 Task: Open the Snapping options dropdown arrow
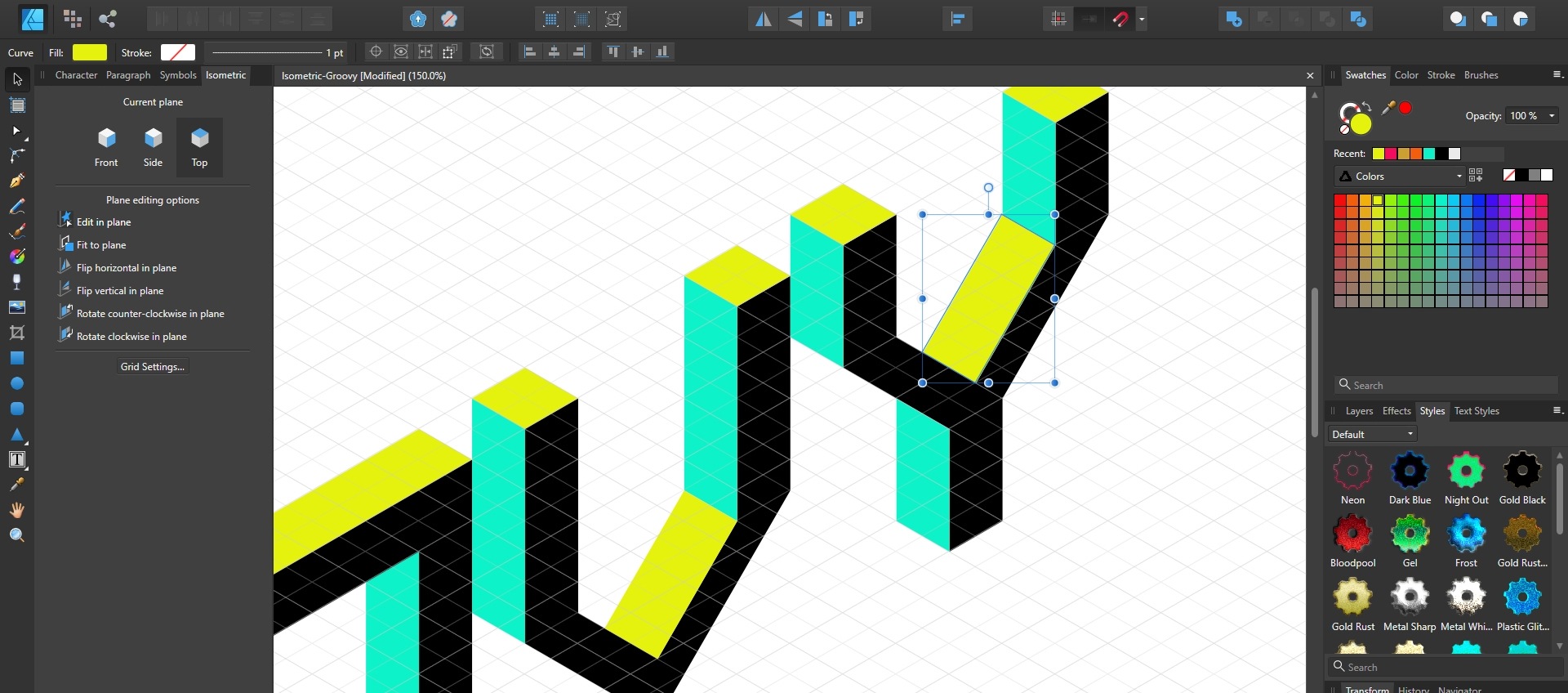tap(1142, 19)
